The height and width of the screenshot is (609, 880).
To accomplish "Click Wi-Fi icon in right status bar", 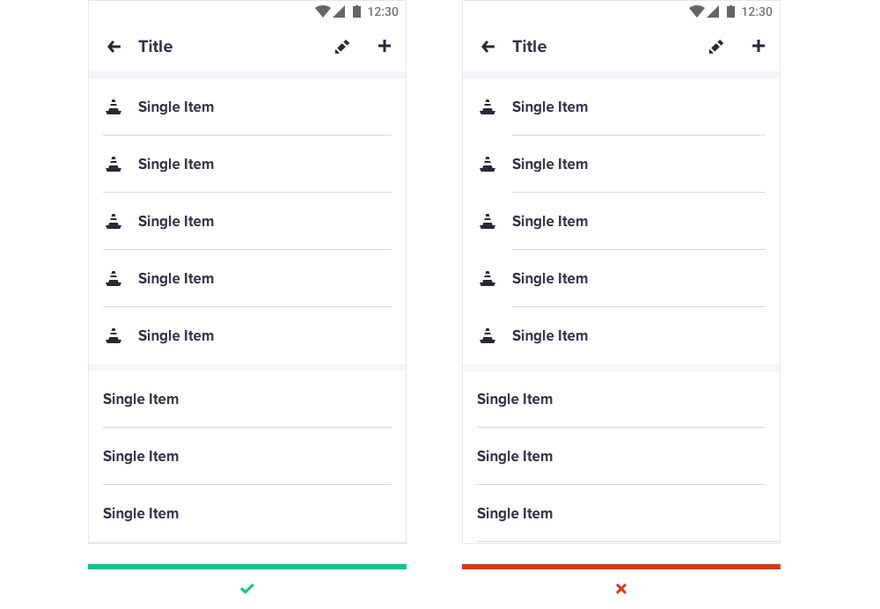I will (x=696, y=11).
